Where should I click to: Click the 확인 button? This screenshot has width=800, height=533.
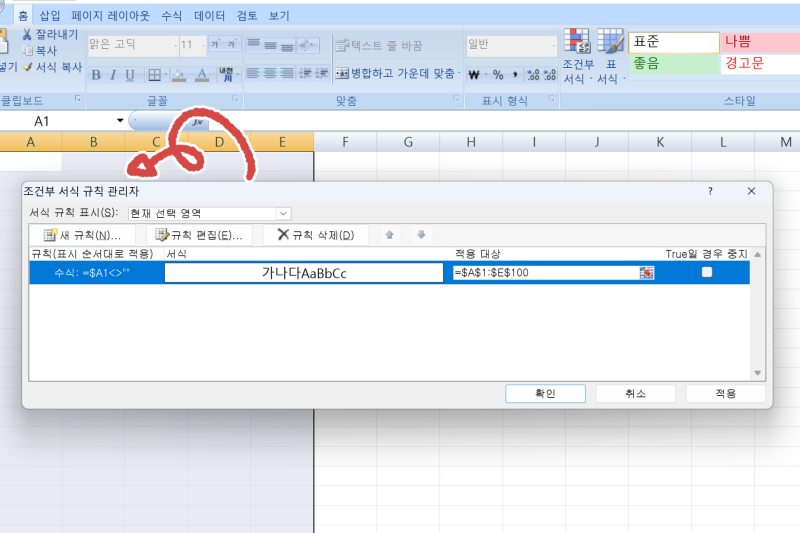545,393
